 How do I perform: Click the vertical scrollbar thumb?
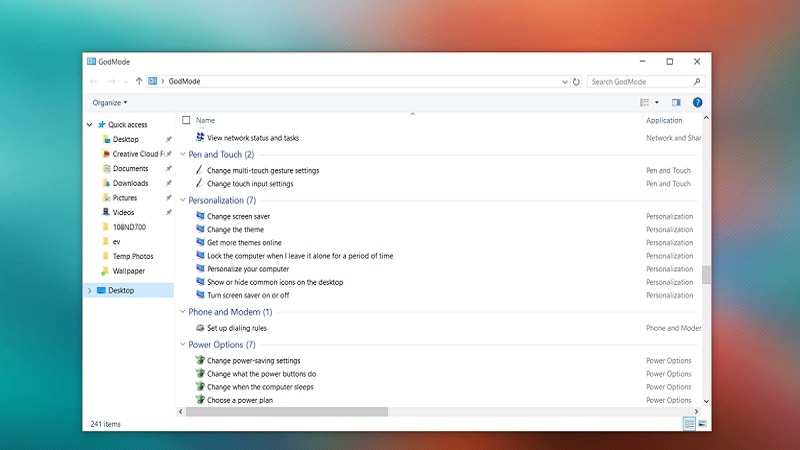706,274
